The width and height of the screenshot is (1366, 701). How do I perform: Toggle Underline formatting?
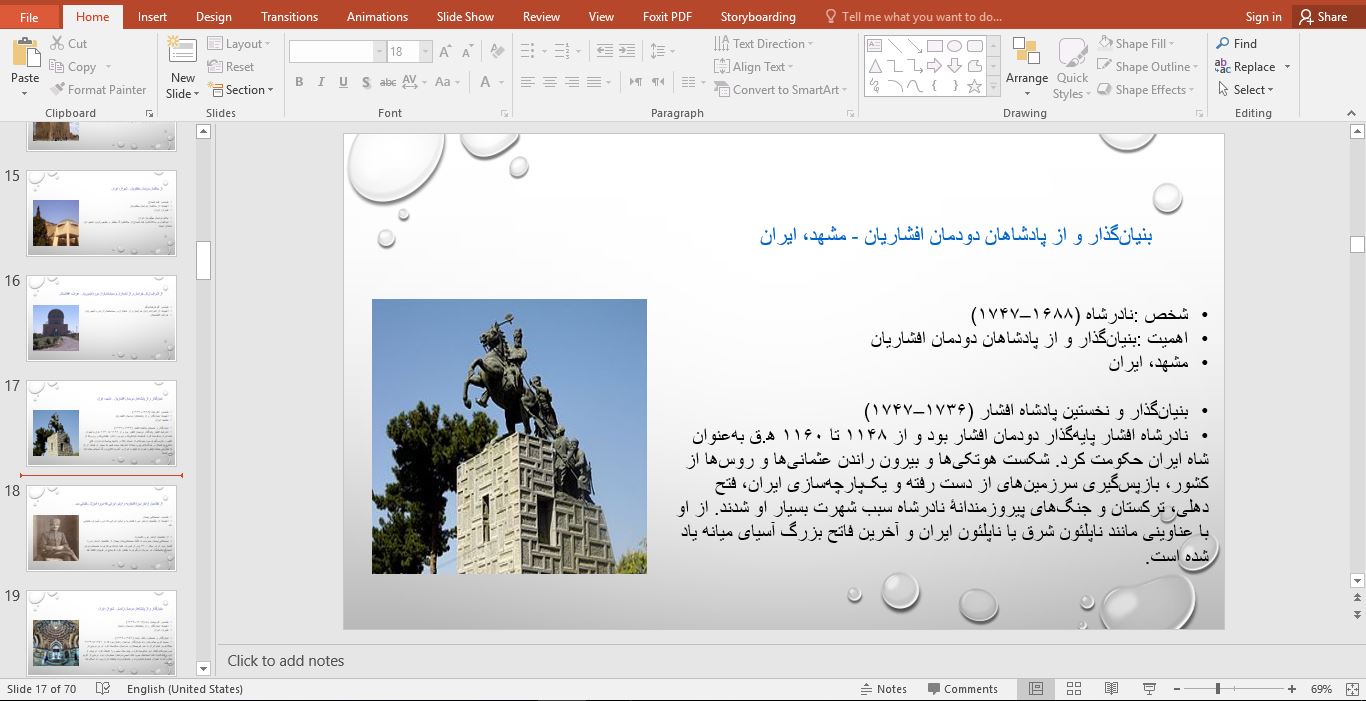click(x=343, y=83)
